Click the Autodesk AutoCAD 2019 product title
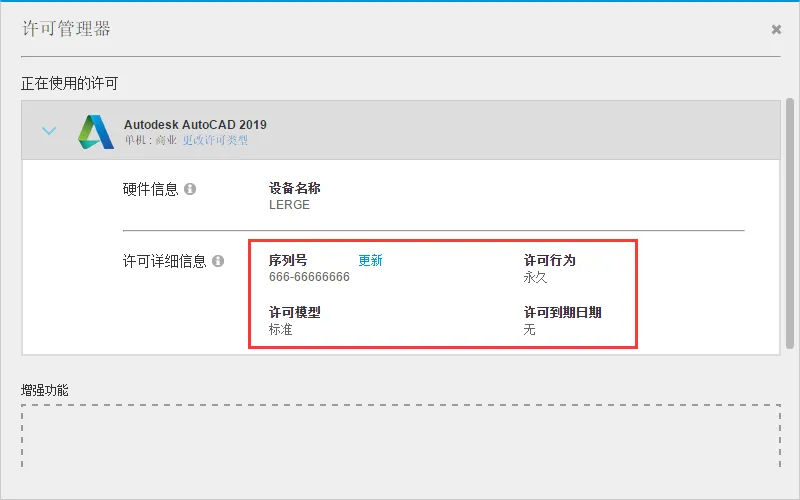The image size is (800, 500). (x=195, y=125)
